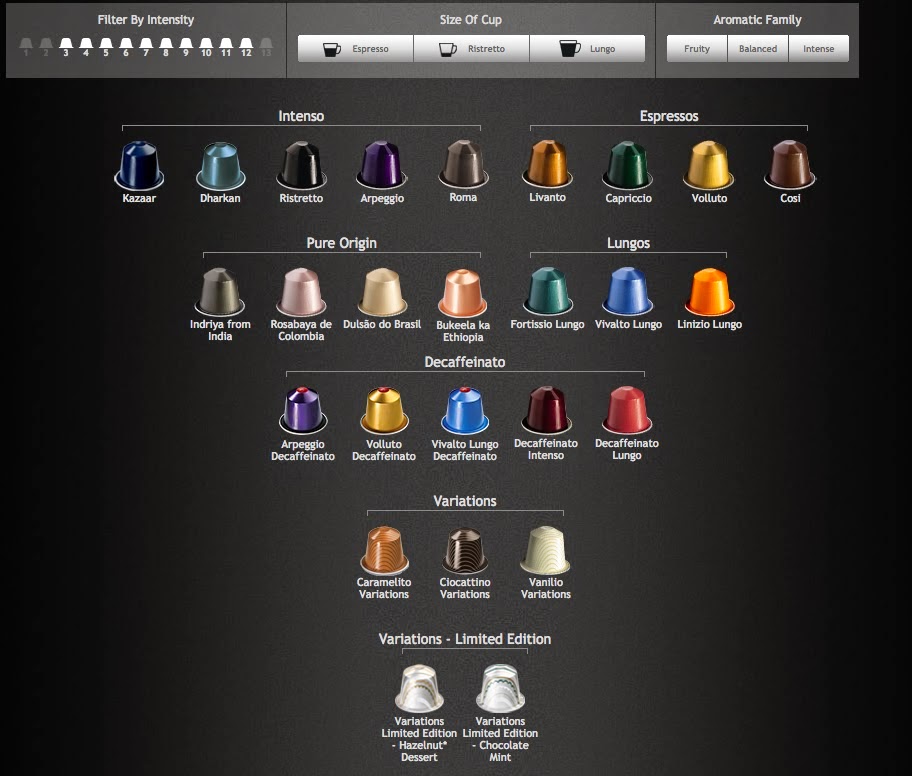Choose the Fortissio Lungo capsule
Viewport: 912px width, 776px height.
(547, 291)
